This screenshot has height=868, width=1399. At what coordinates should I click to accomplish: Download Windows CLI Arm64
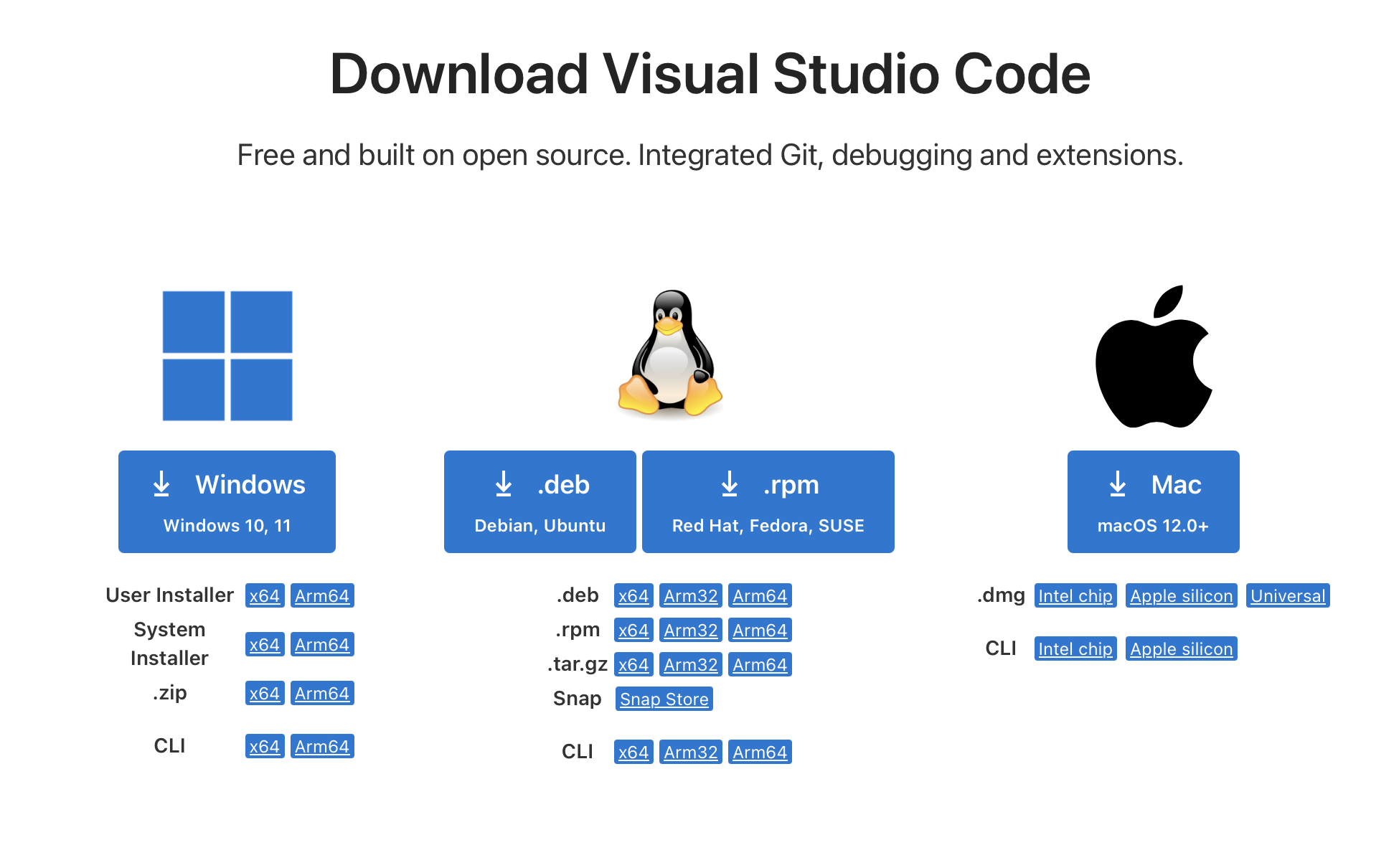(x=322, y=746)
